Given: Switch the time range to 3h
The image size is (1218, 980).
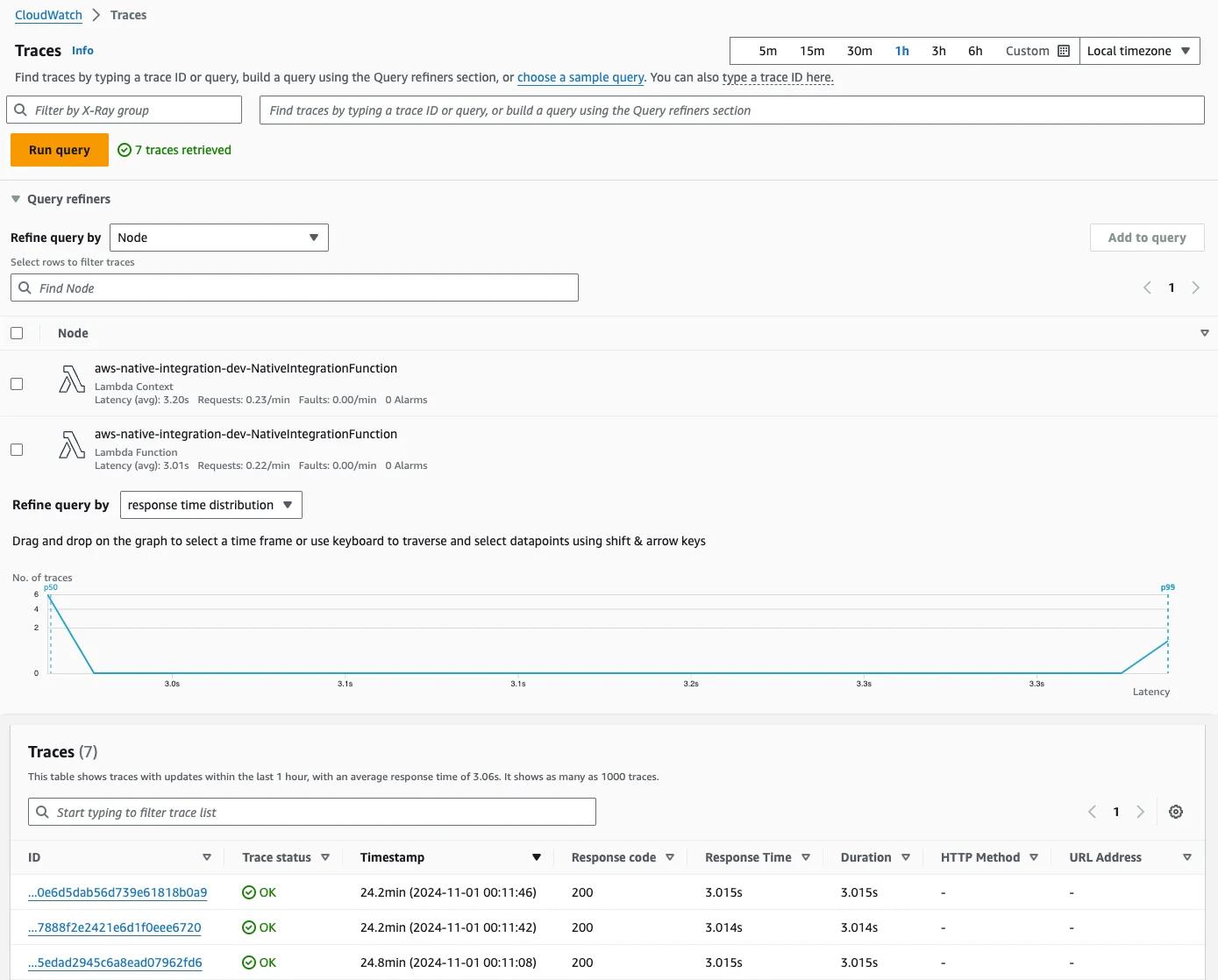Looking at the screenshot, I should click(x=938, y=50).
